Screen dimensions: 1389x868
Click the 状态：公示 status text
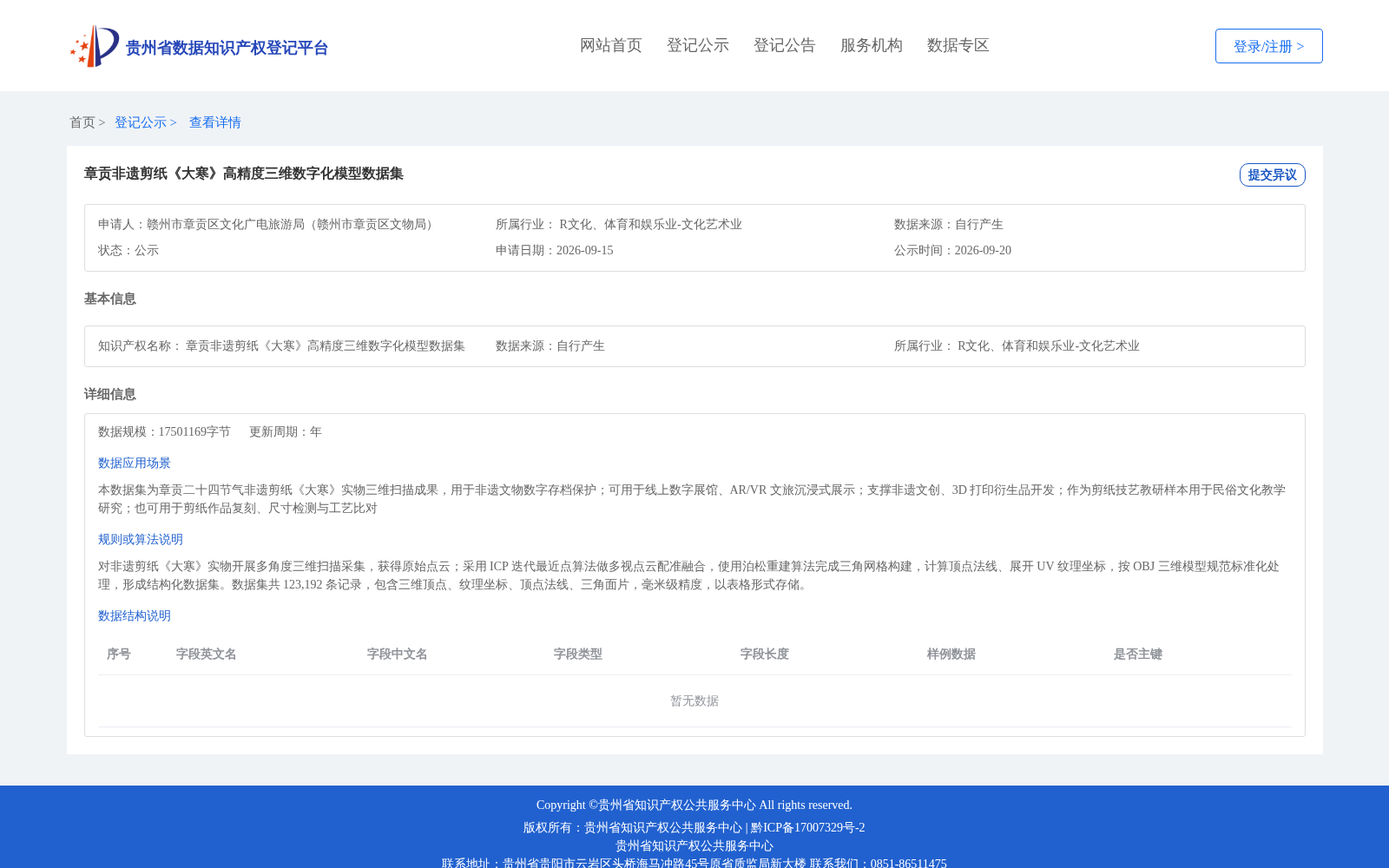[x=128, y=250]
